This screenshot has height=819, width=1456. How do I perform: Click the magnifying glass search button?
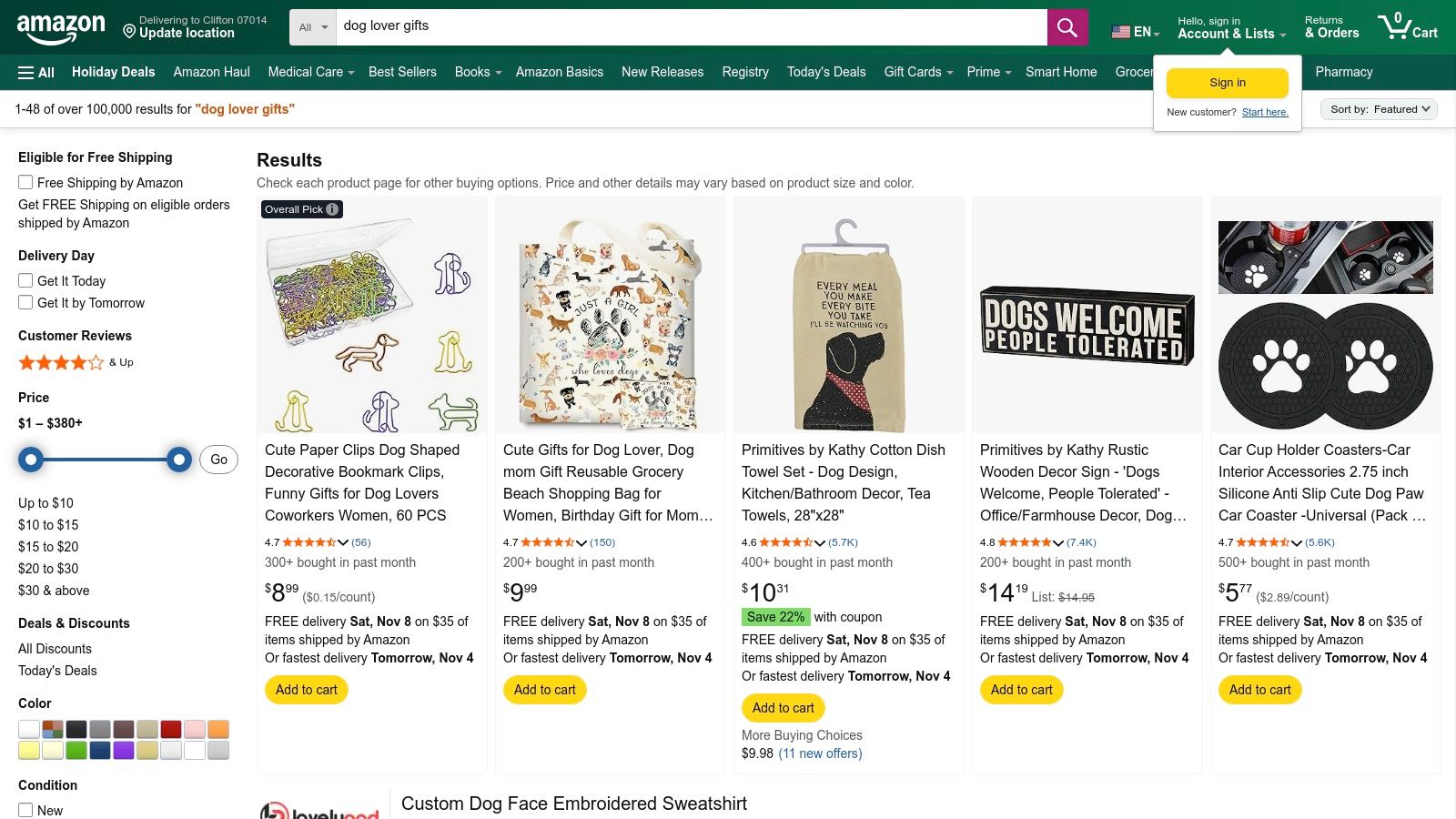coord(1067,27)
